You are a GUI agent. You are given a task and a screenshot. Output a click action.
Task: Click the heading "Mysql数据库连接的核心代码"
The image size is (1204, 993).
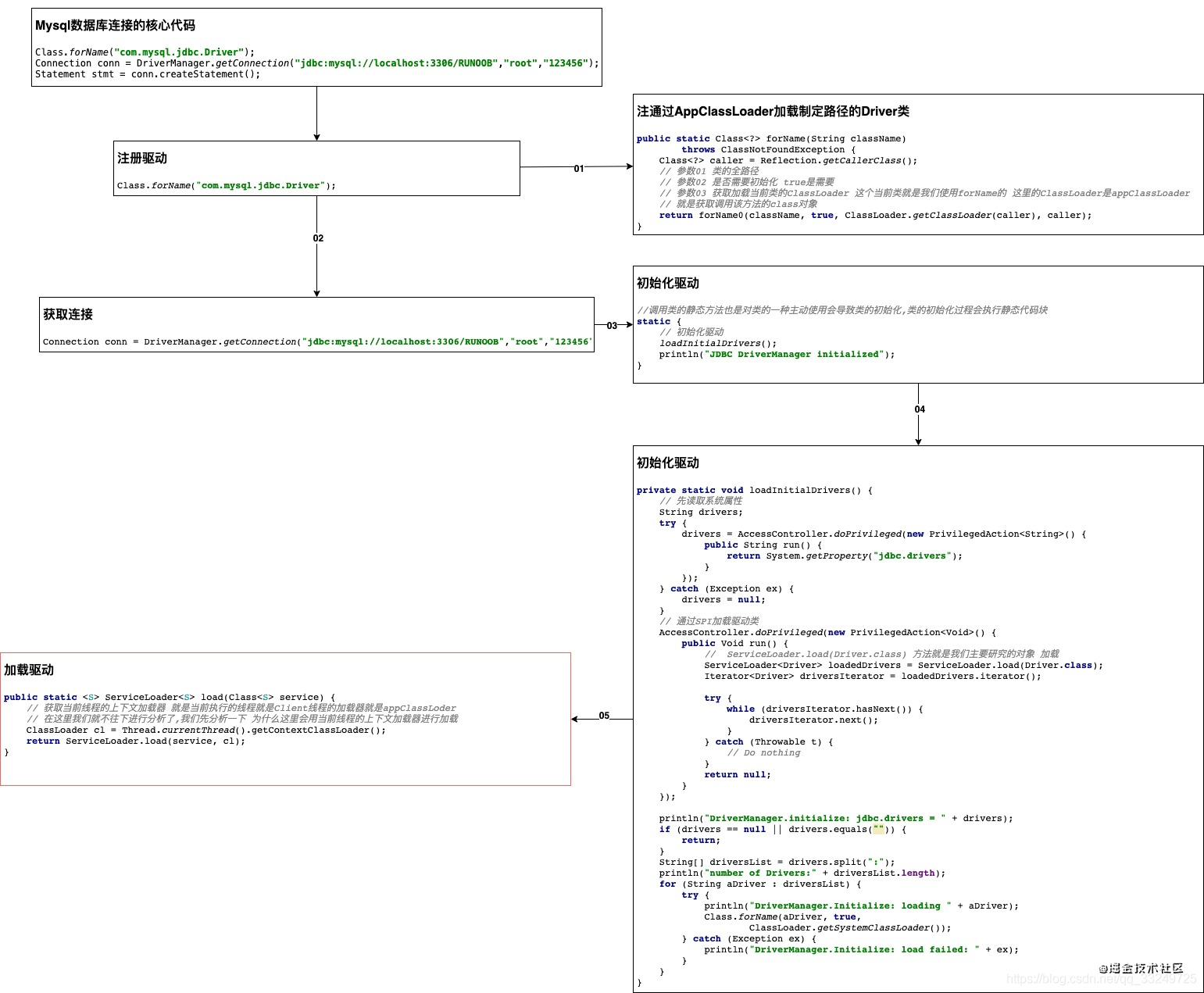[115, 25]
